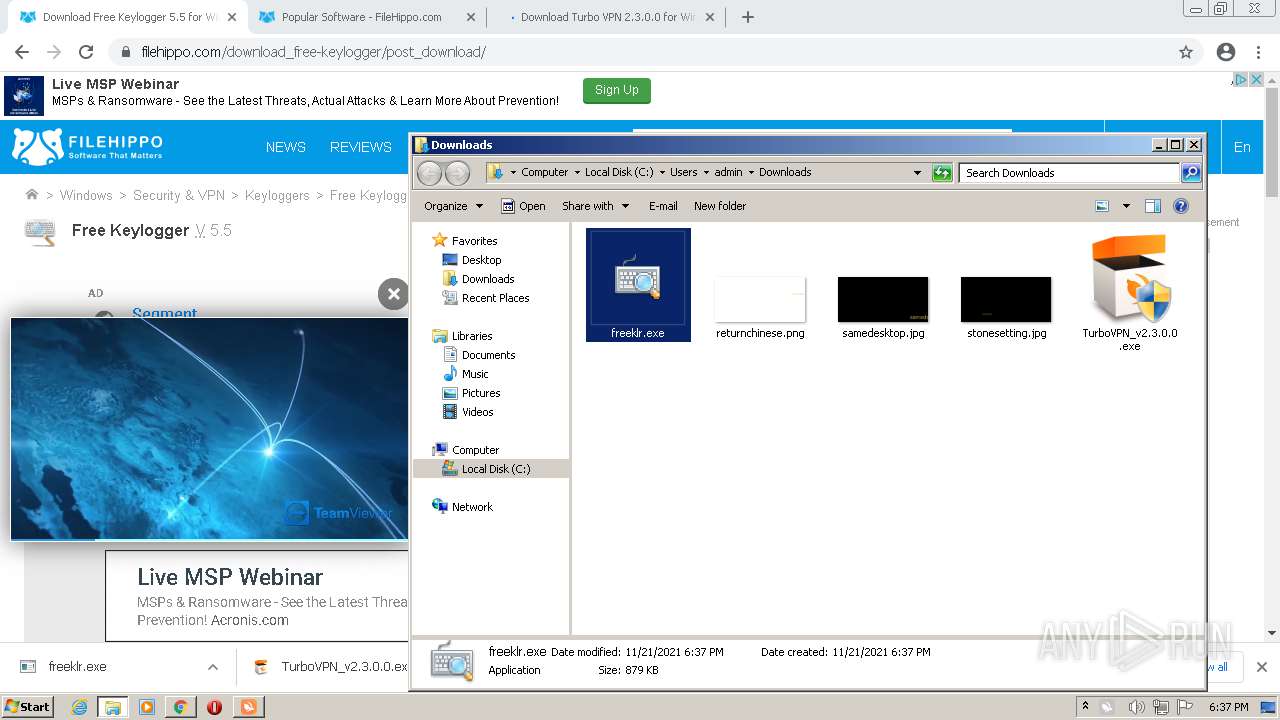Click Users in the address breadcrumb
The width and height of the screenshot is (1280, 720).
pyautogui.click(x=684, y=172)
